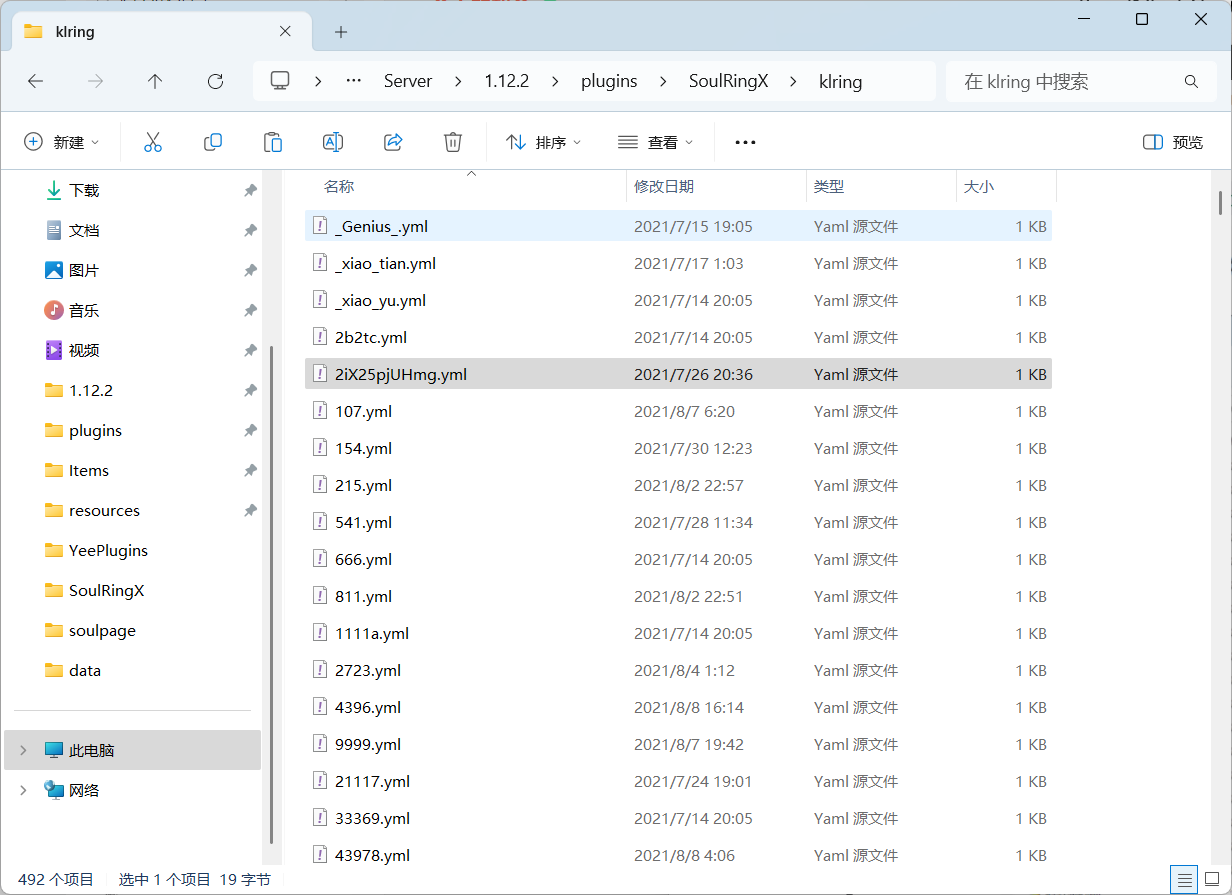This screenshot has height=895, width=1232.
Task: Navigate to SoulRingX in the address bar
Action: coord(728,81)
